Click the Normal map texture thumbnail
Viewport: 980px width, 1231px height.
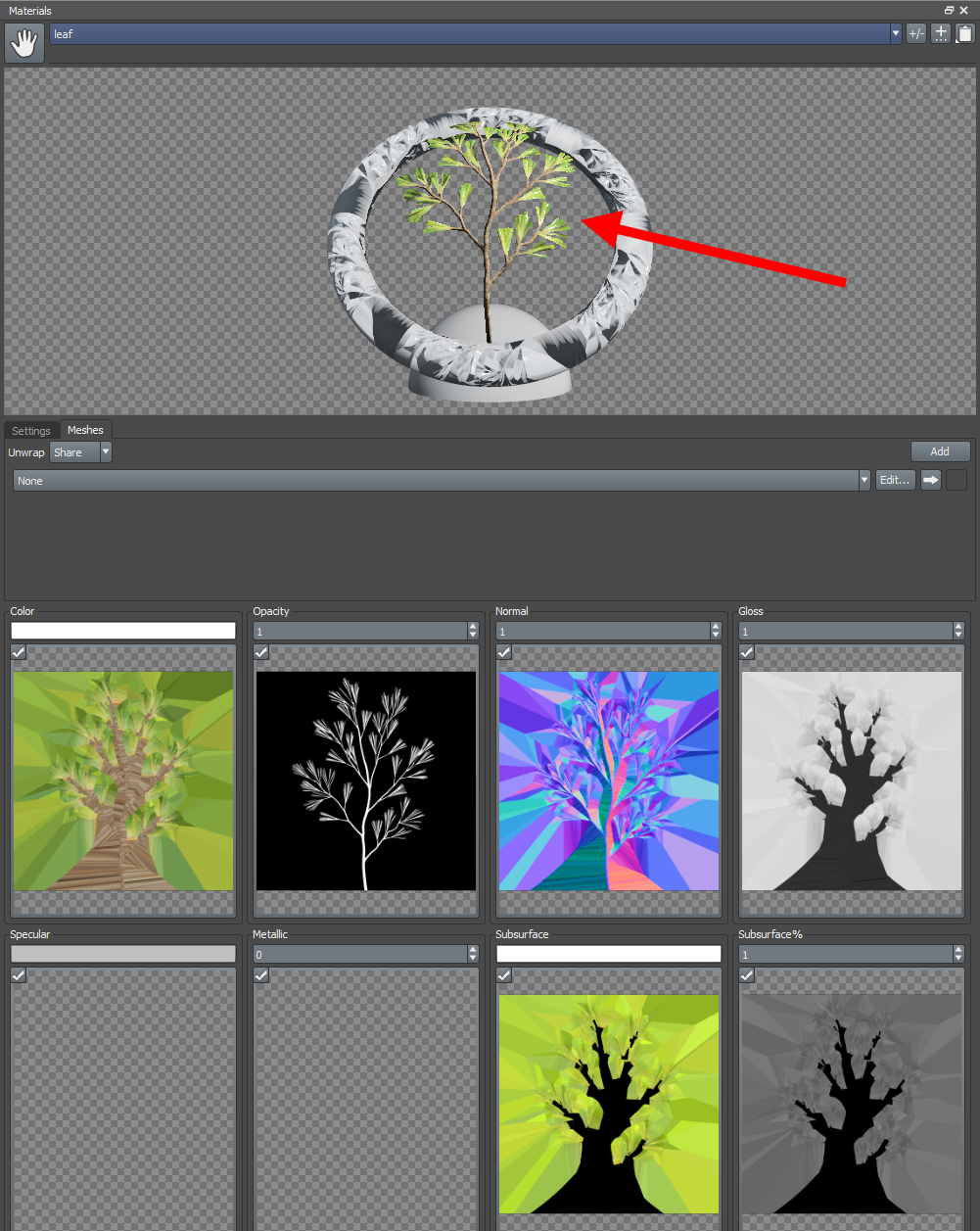(609, 781)
